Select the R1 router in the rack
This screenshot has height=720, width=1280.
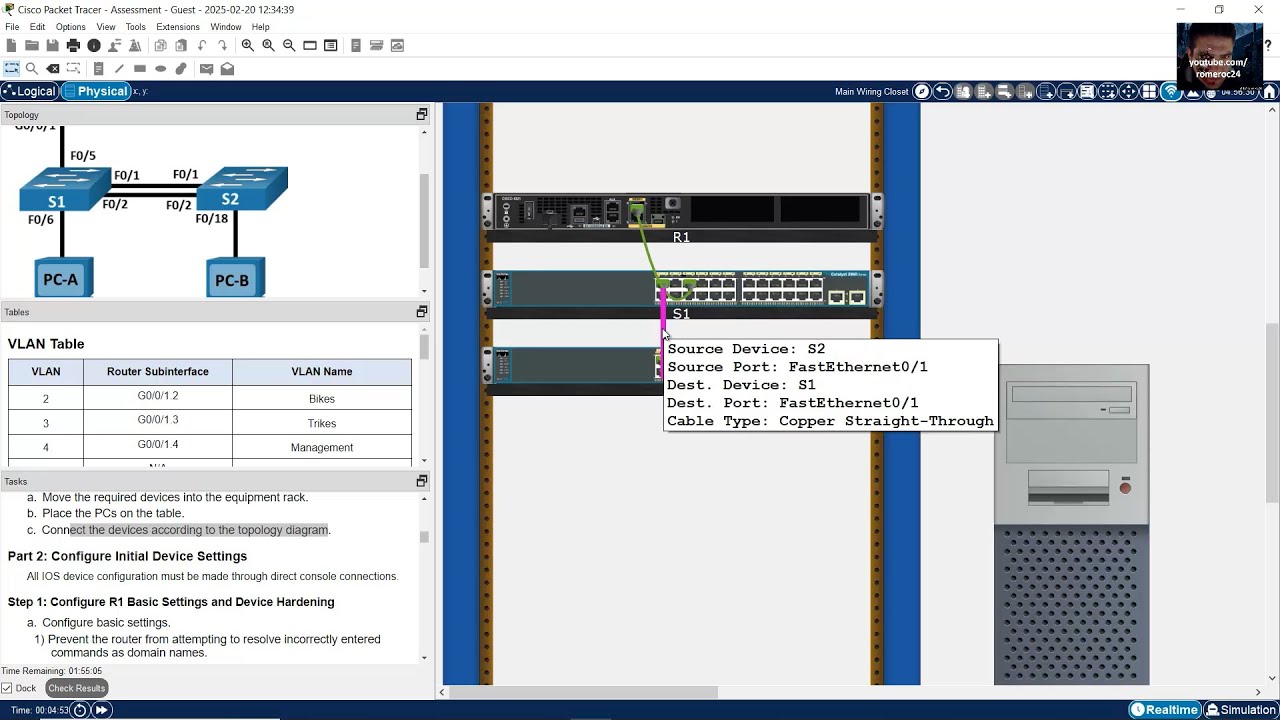coord(684,212)
